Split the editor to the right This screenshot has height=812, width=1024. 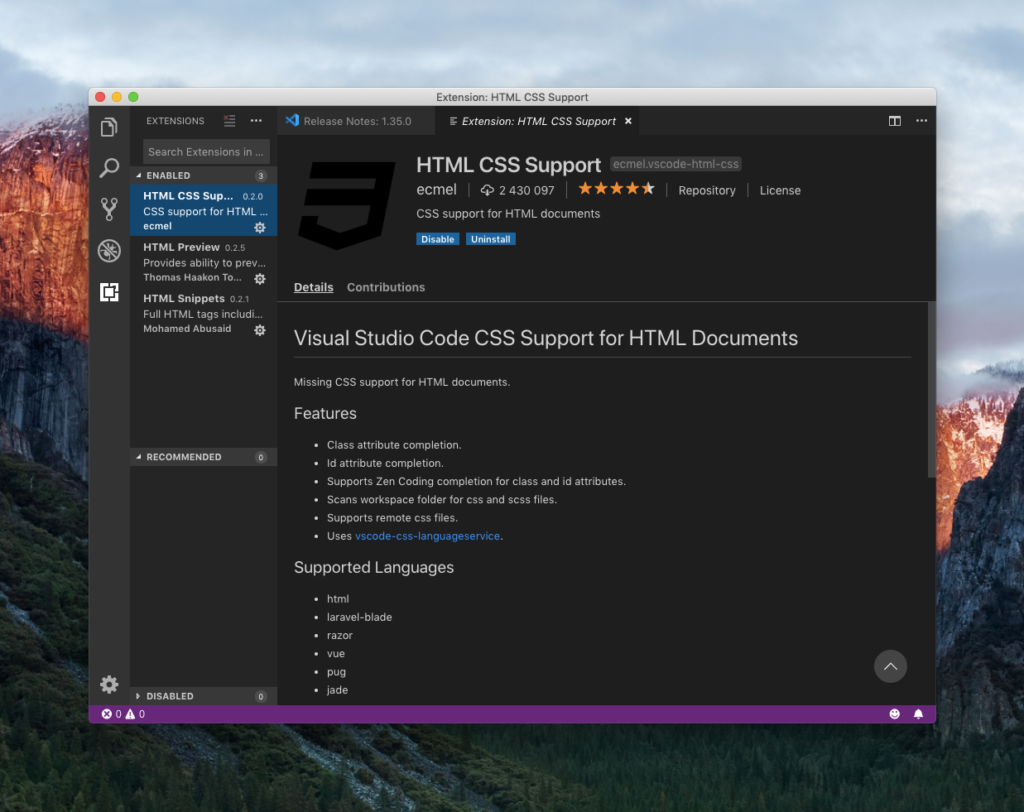tap(895, 121)
